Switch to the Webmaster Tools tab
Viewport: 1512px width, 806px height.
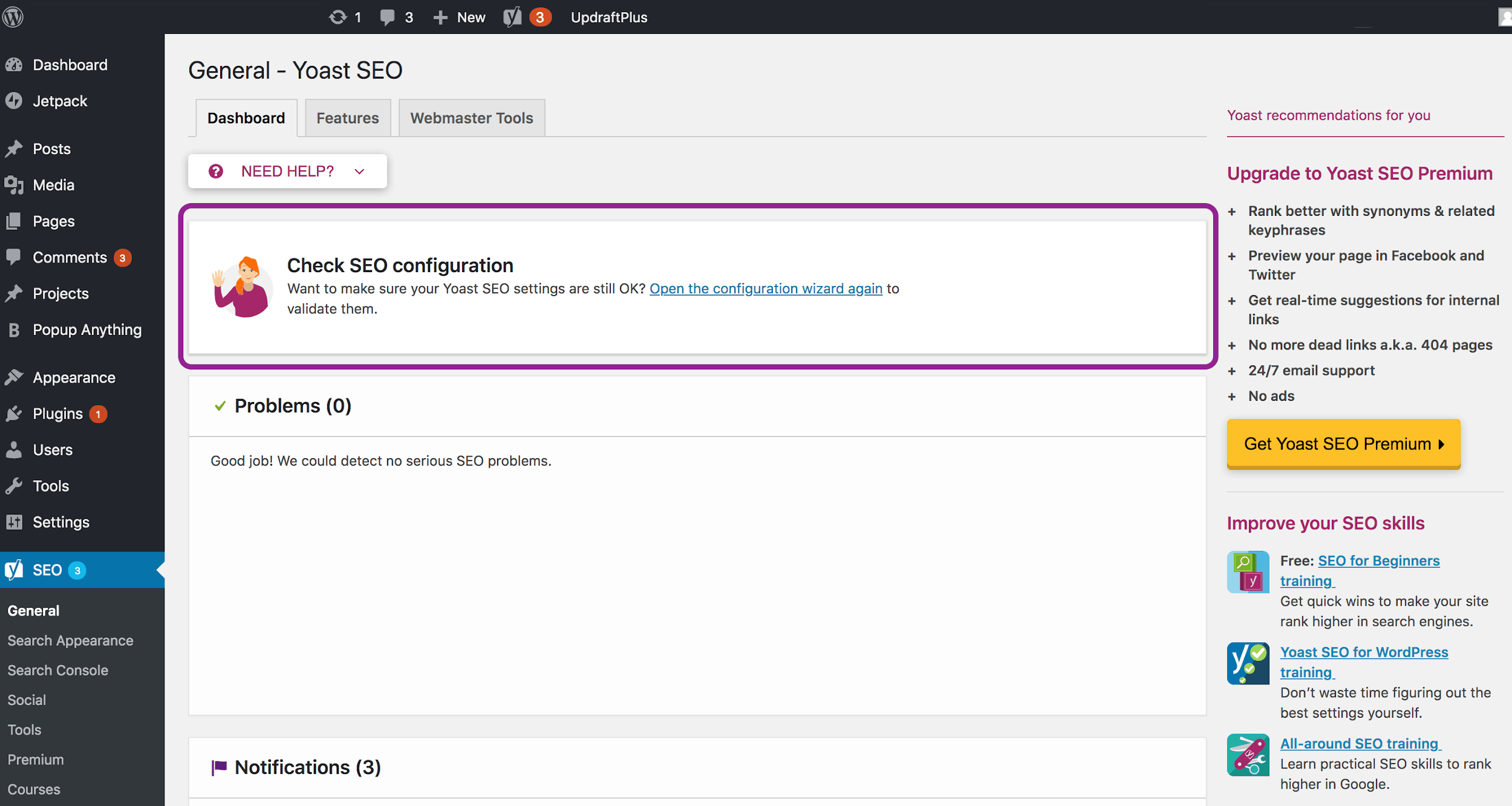point(471,117)
